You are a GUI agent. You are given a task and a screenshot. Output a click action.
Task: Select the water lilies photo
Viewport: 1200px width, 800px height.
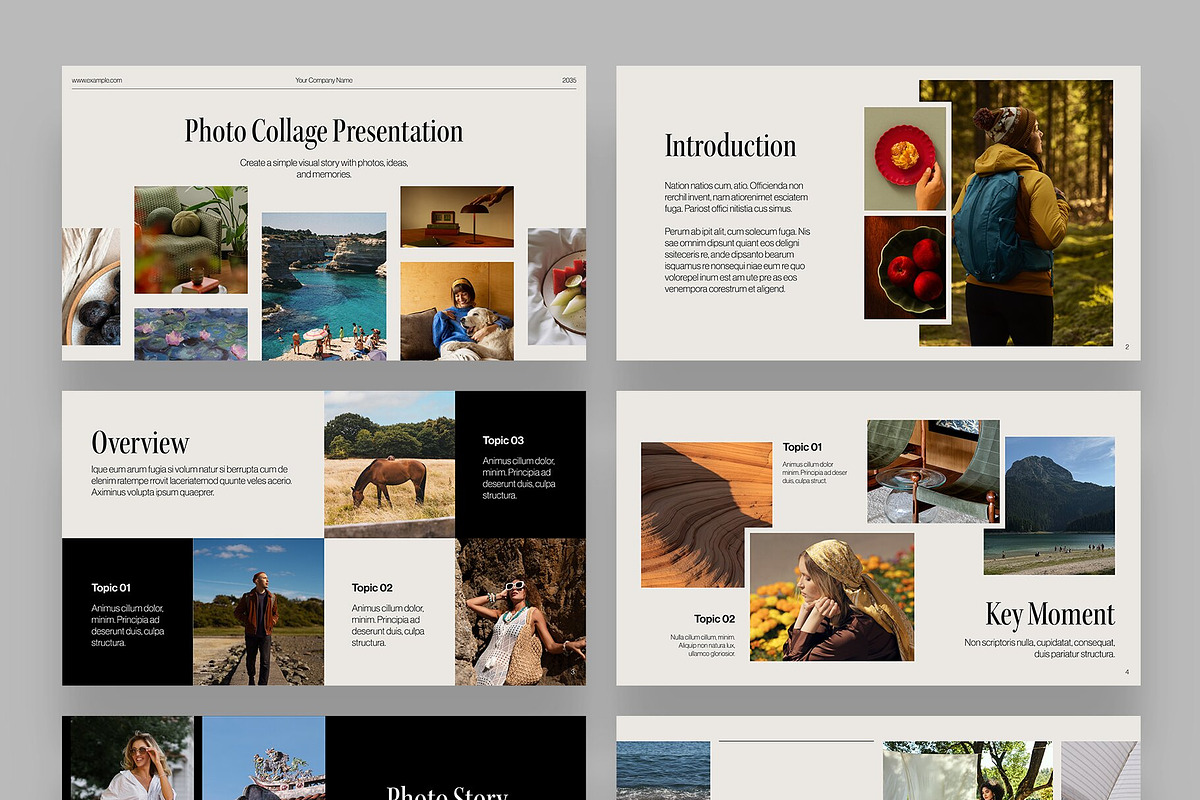point(191,334)
